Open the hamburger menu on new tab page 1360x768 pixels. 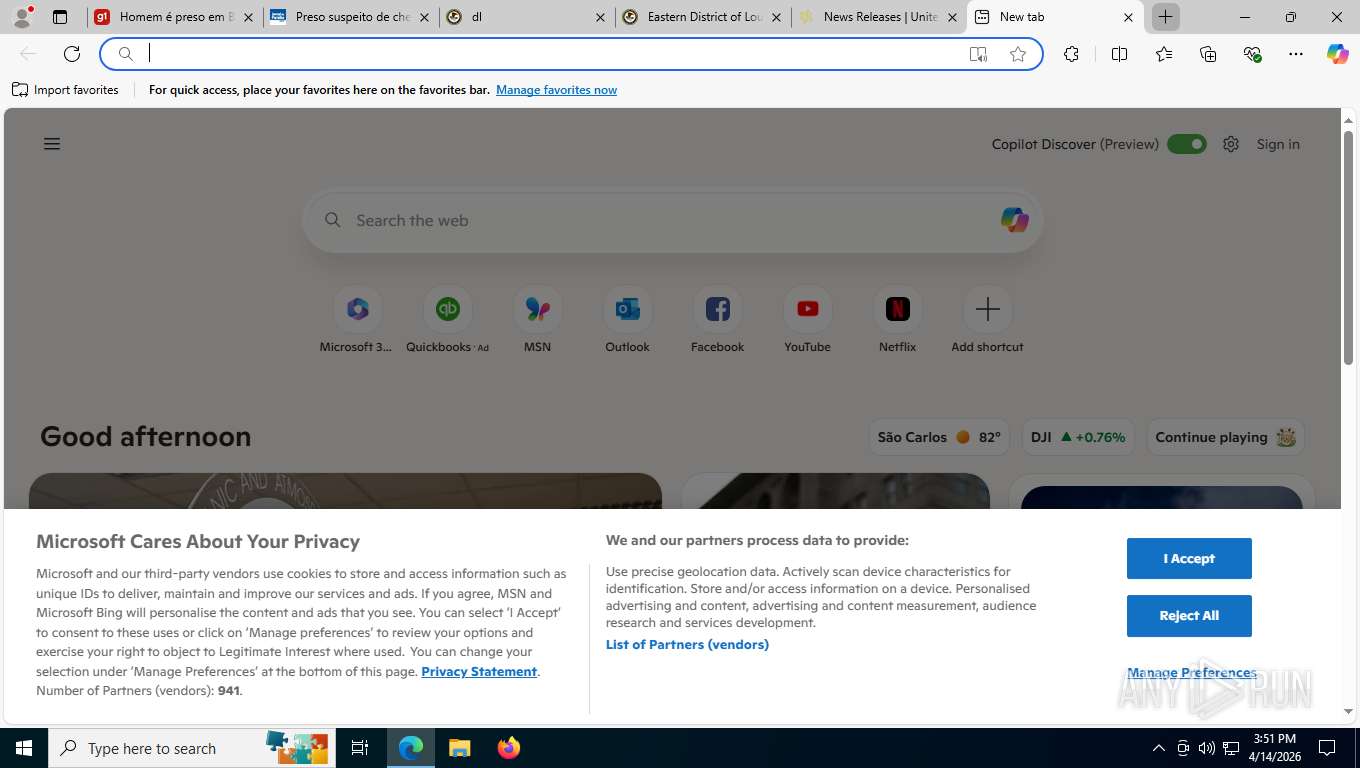52,144
